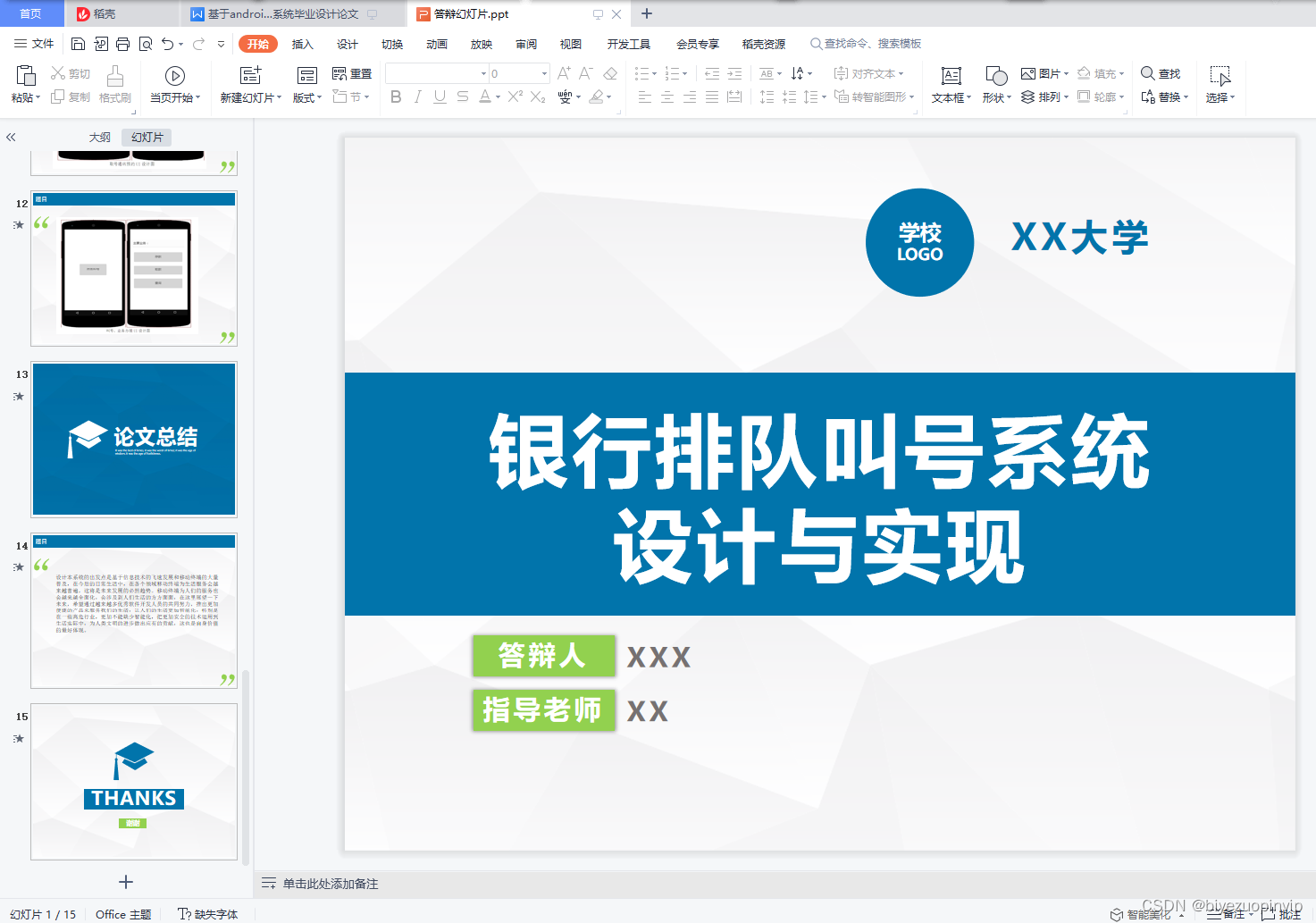Switch to the Animation (动画) tab
The height and width of the screenshot is (923, 1316).
437,44
